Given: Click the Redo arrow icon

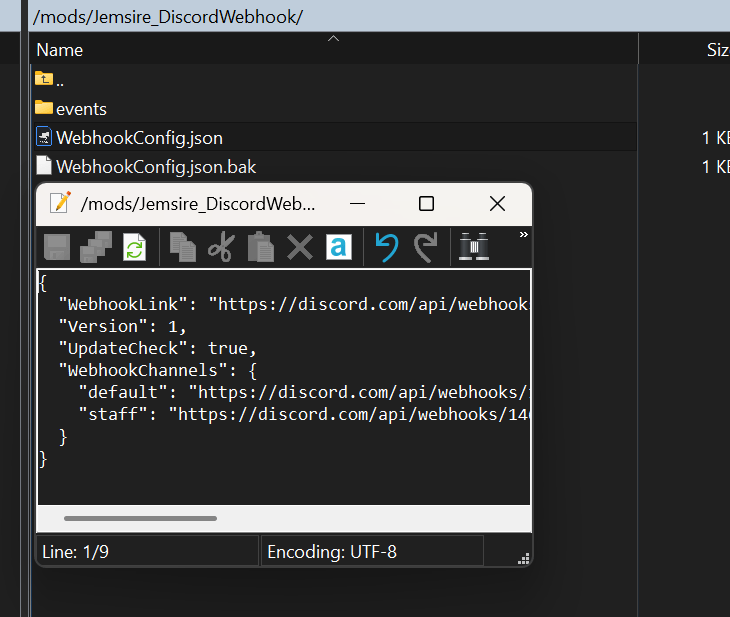Looking at the screenshot, I should tap(425, 247).
